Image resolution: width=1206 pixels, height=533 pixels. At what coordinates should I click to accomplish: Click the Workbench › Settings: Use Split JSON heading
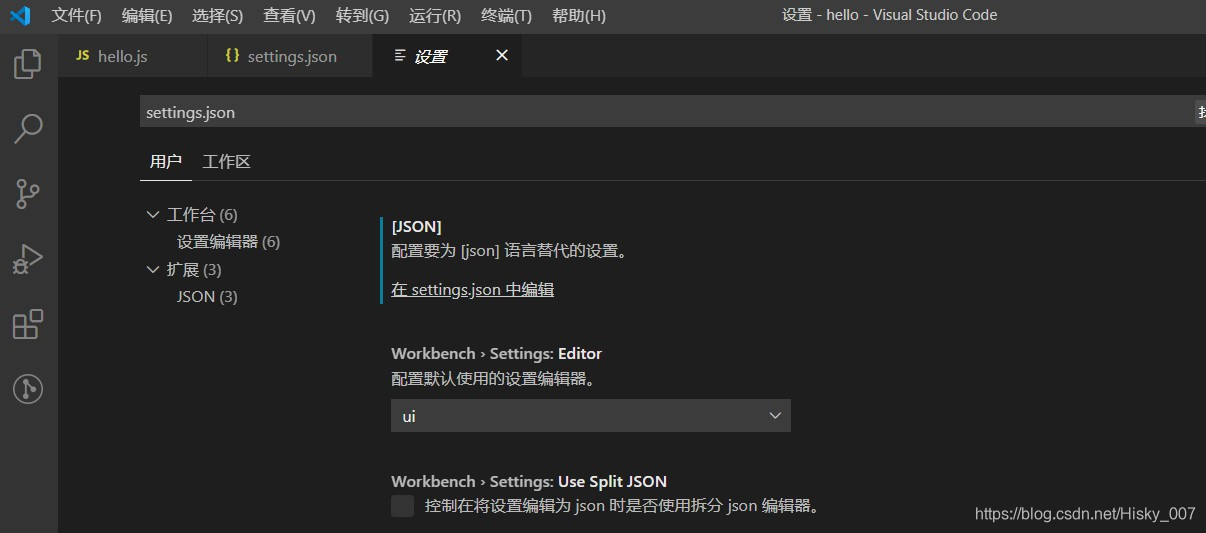click(529, 482)
